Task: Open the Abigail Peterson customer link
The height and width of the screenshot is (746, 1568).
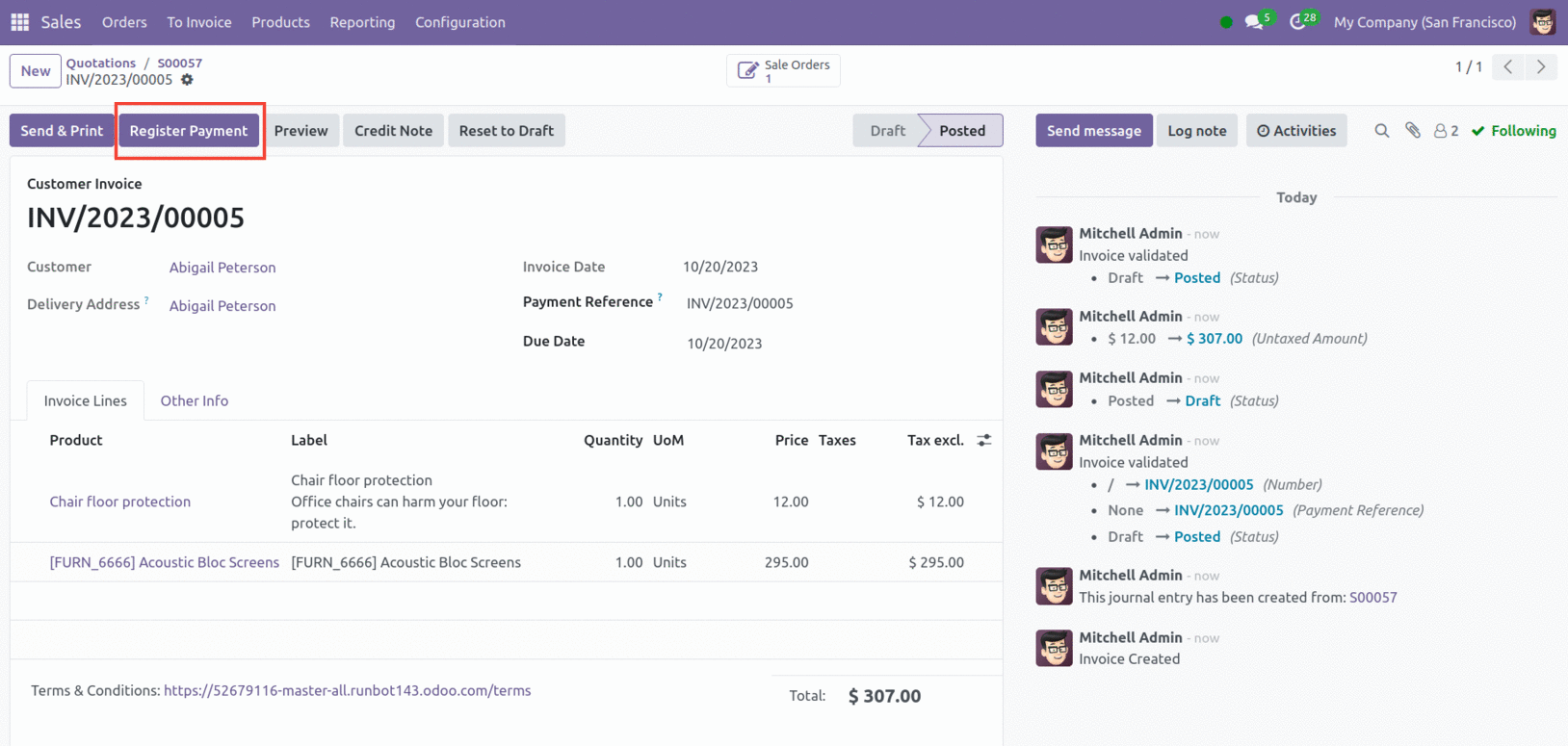Action: point(222,268)
